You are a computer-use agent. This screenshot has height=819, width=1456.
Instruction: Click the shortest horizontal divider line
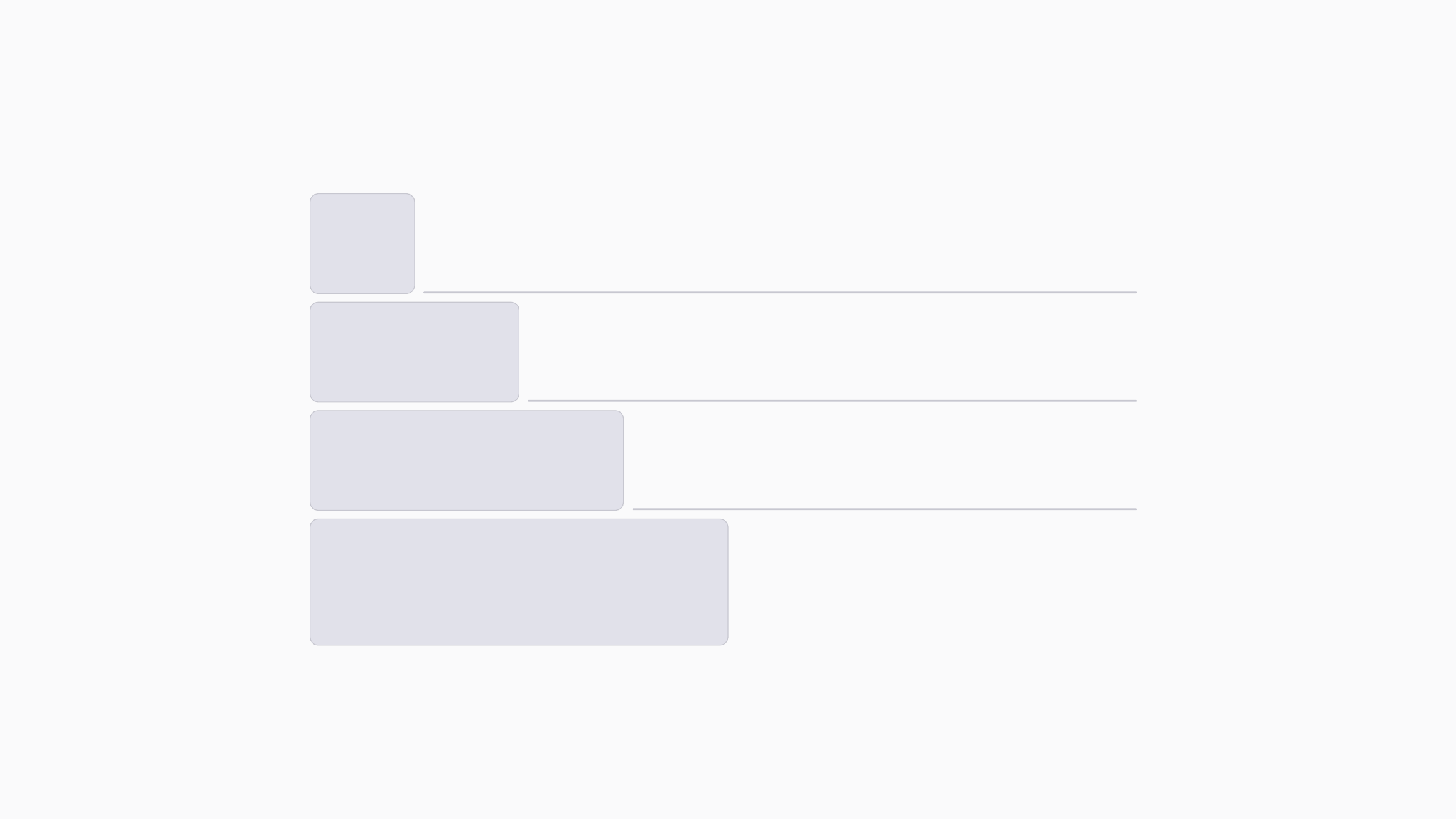click(x=884, y=509)
